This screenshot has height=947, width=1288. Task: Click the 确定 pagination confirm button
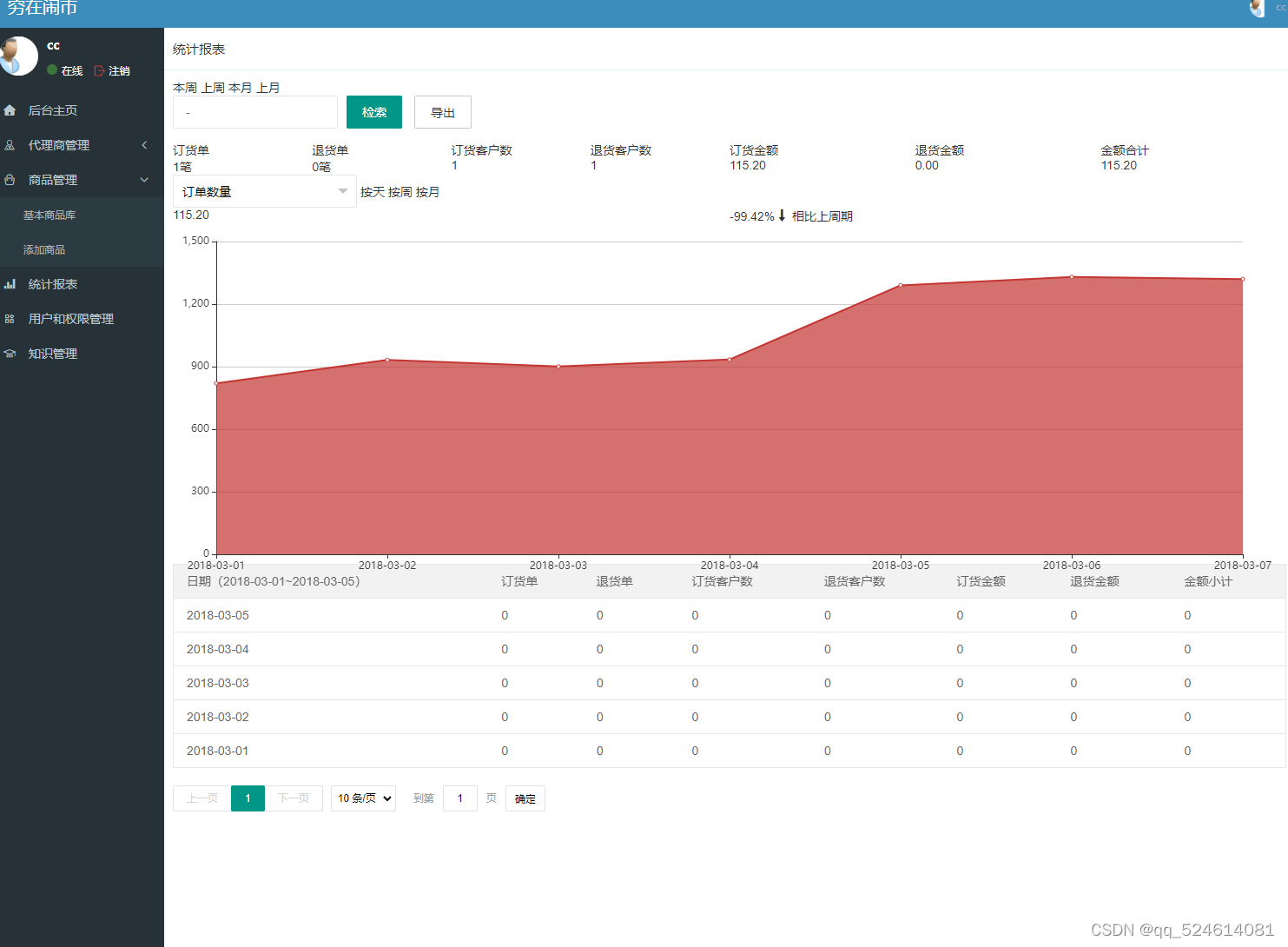[525, 798]
